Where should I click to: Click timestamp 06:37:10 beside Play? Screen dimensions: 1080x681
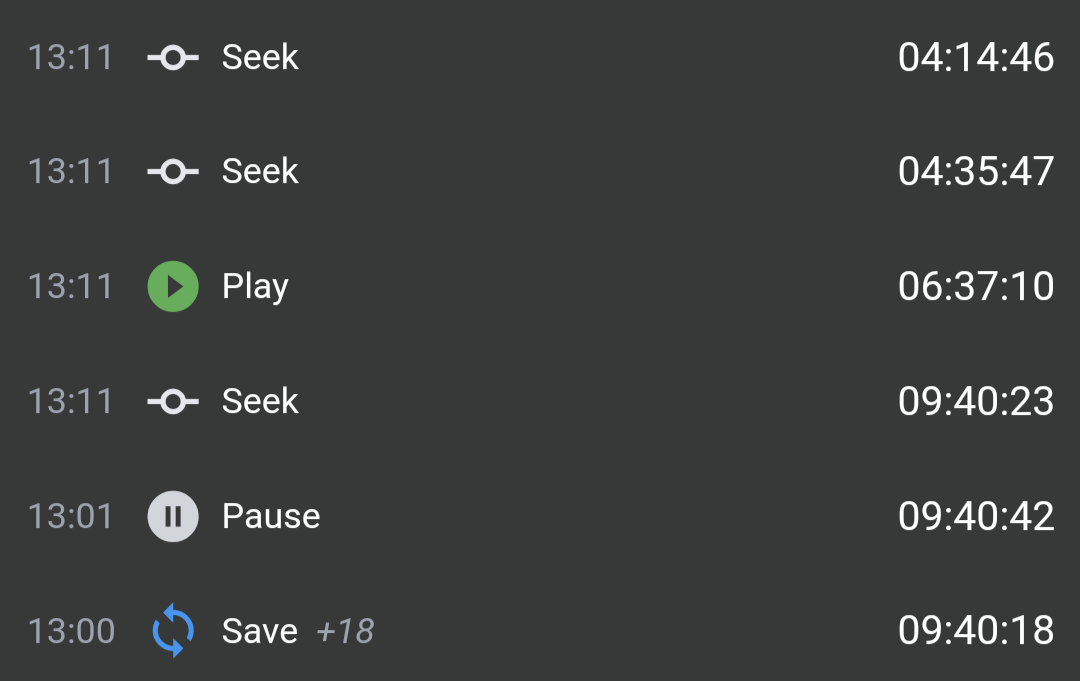click(x=976, y=286)
